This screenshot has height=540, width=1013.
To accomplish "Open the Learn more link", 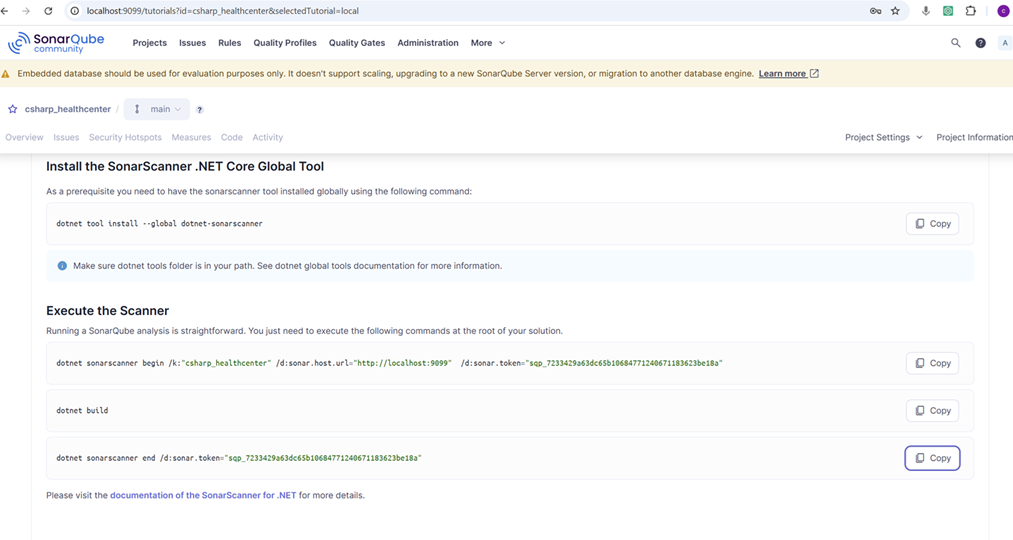I will coord(788,74).
